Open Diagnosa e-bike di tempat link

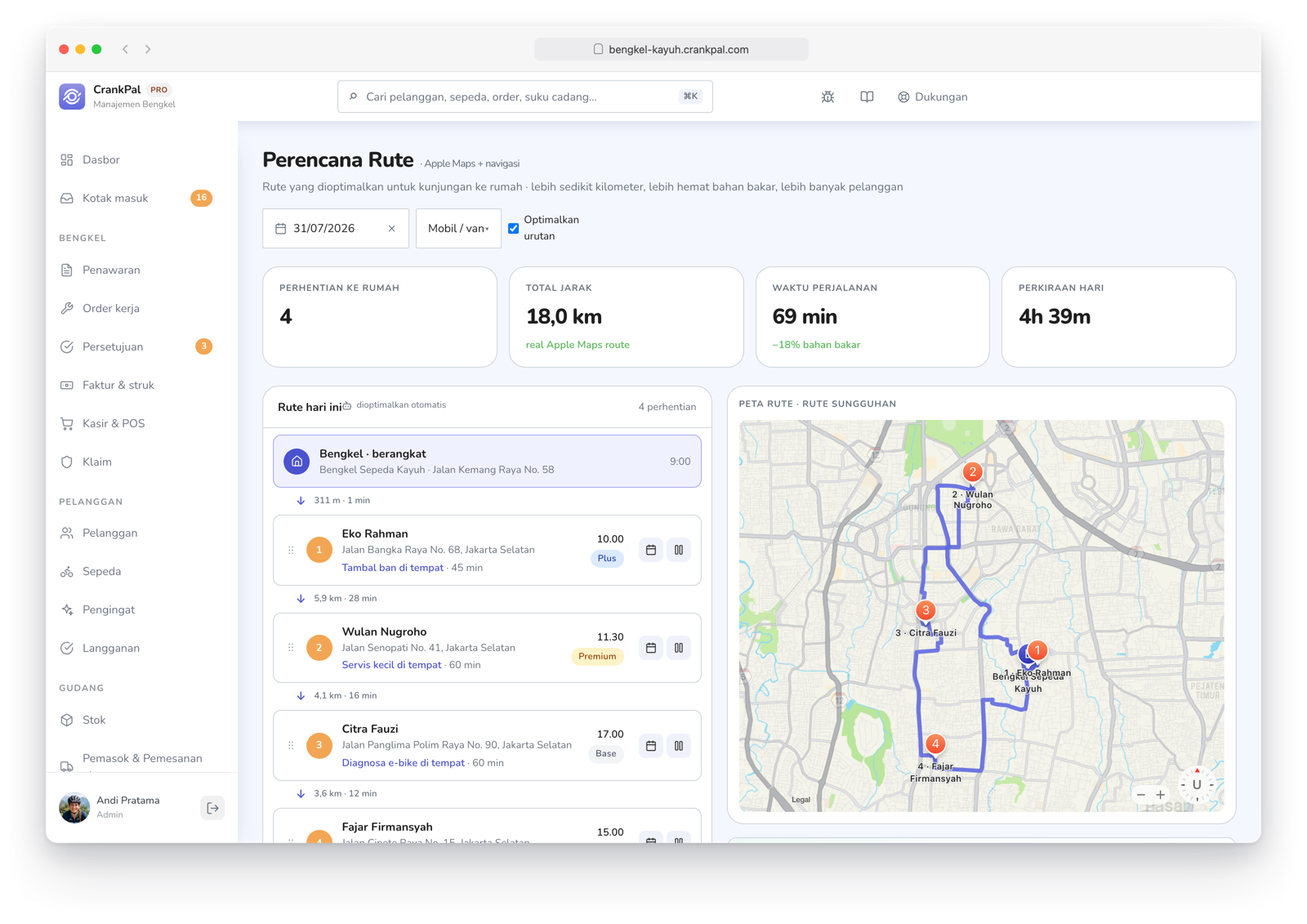click(x=403, y=763)
